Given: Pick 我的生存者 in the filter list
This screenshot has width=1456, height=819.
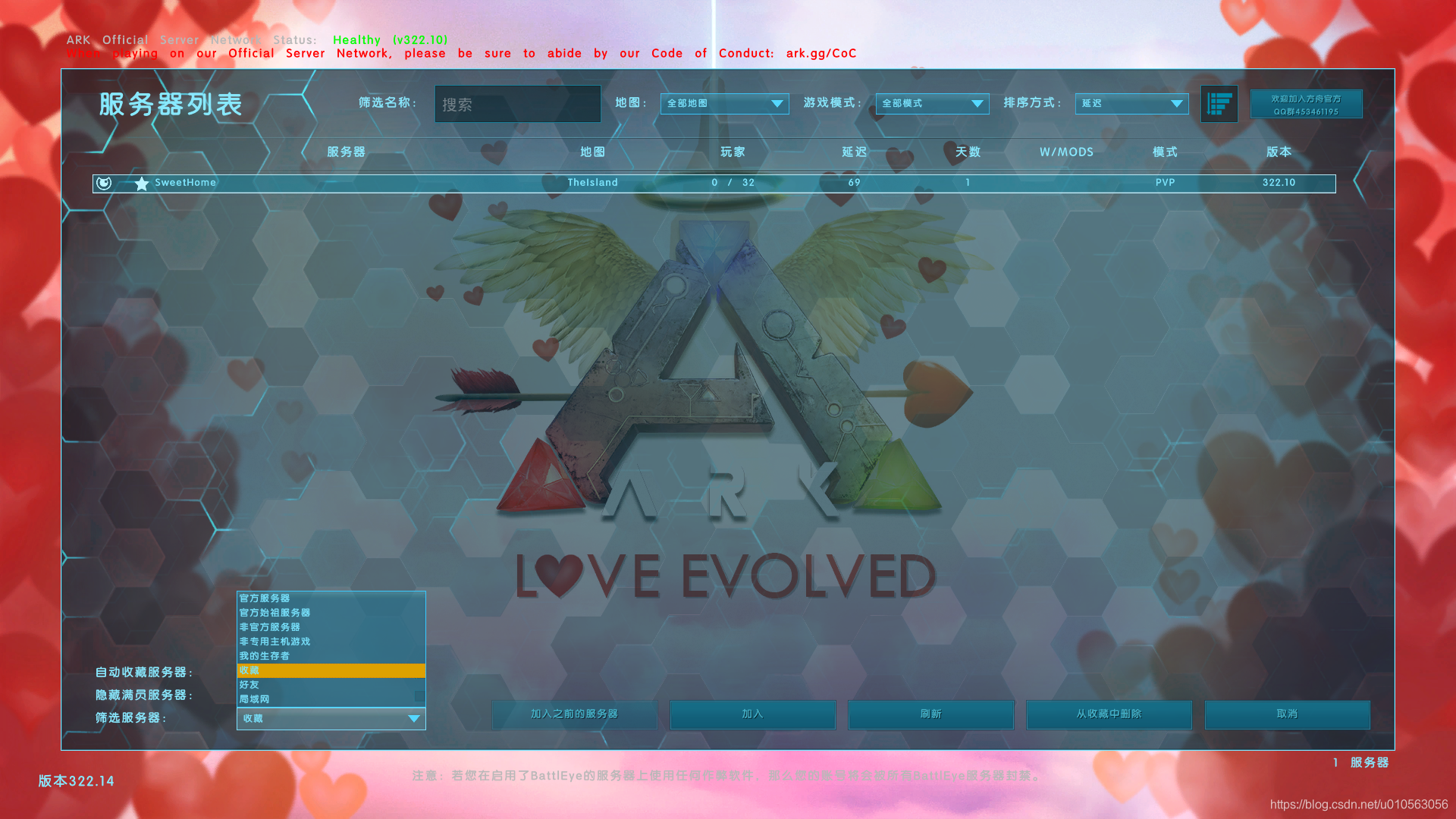Looking at the screenshot, I should point(265,656).
